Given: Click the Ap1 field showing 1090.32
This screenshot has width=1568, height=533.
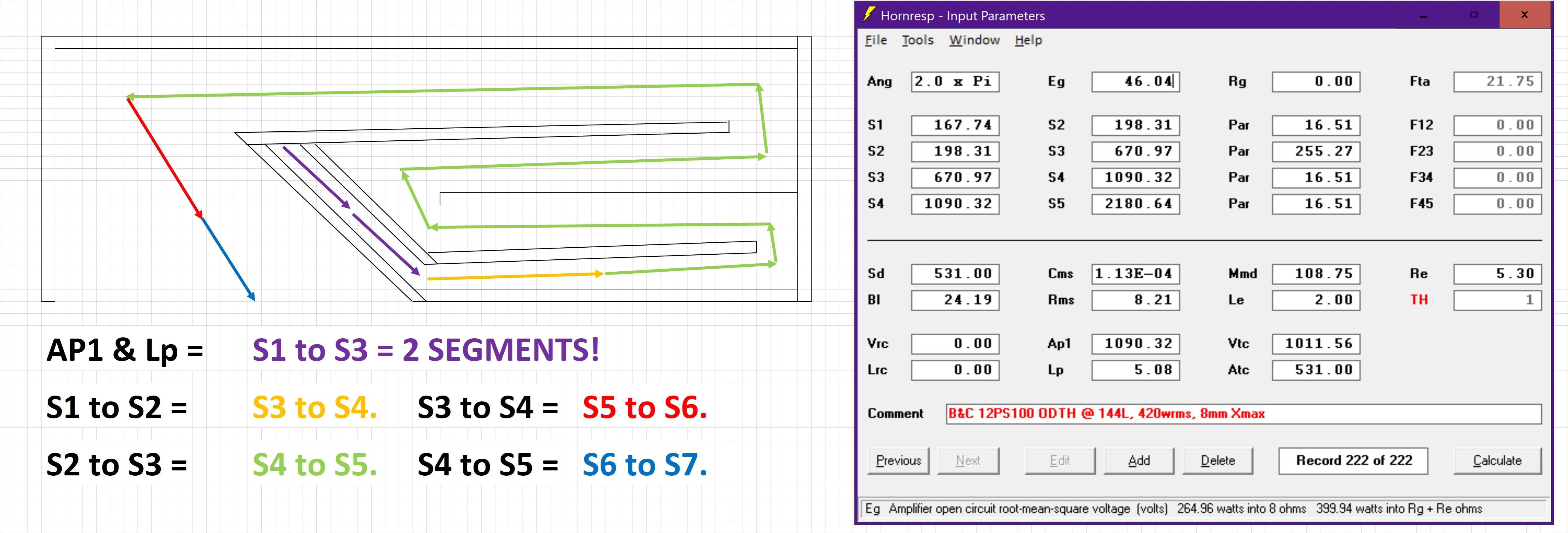Looking at the screenshot, I should (1136, 344).
